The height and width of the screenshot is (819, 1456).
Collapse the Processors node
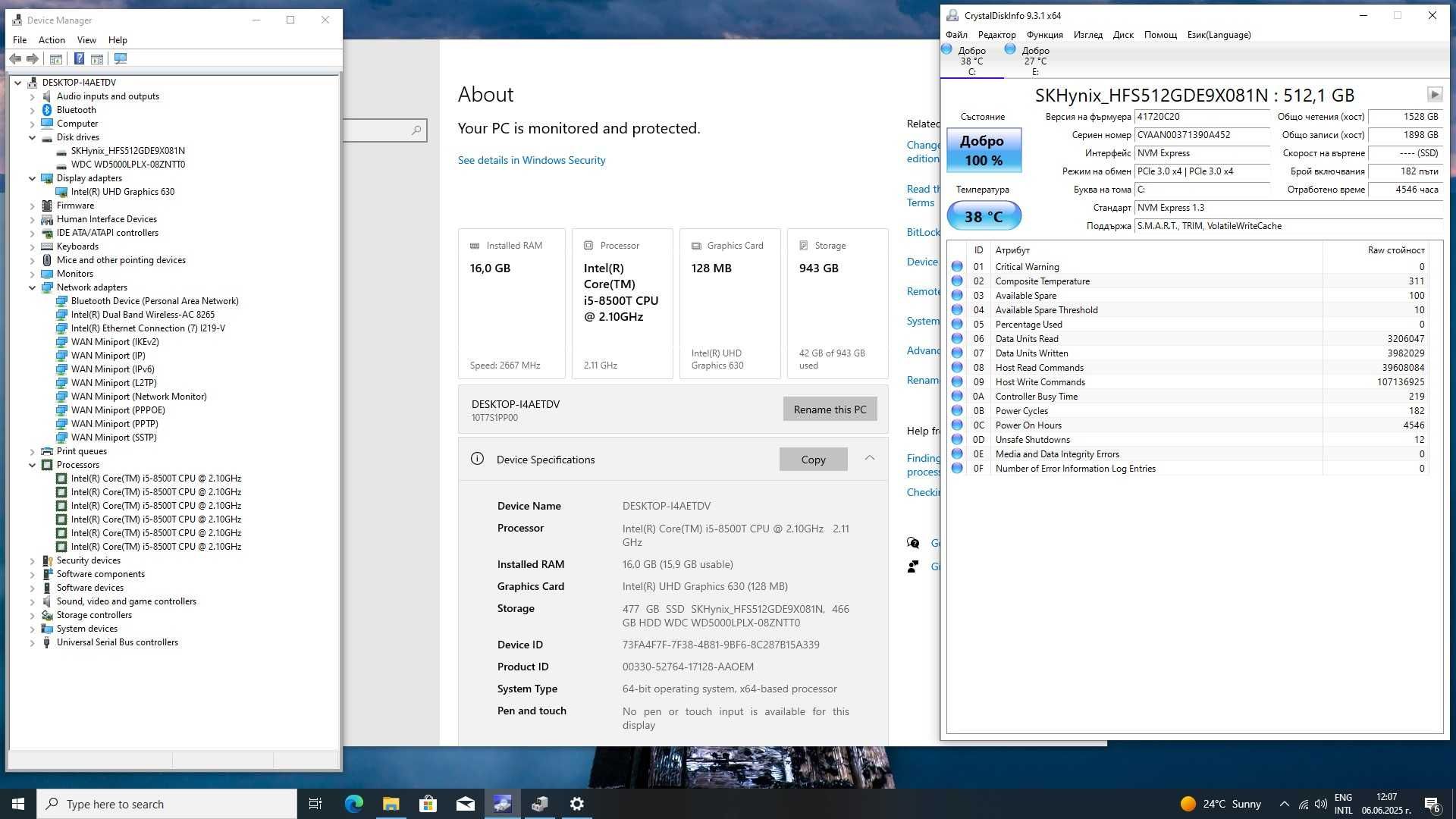(32, 465)
